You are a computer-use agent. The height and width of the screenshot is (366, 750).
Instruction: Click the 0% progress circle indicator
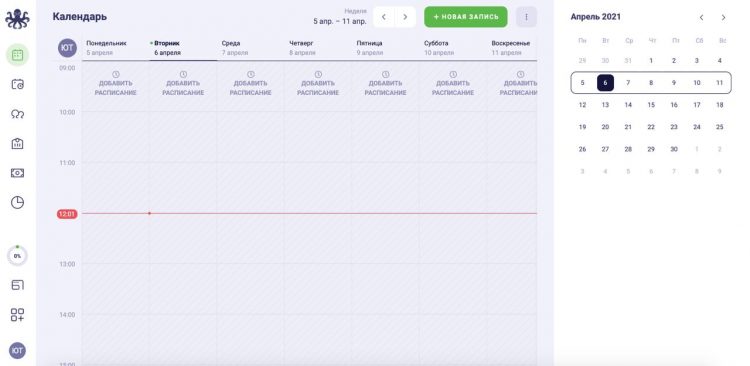click(17, 256)
